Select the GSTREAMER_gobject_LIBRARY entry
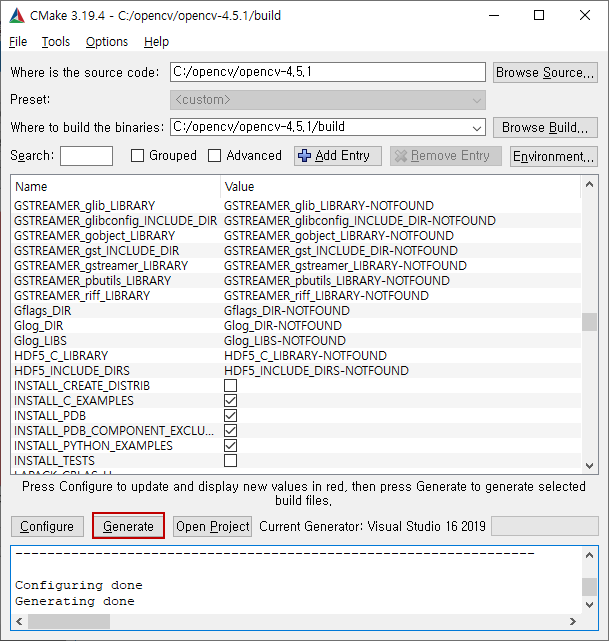 click(x=94, y=236)
